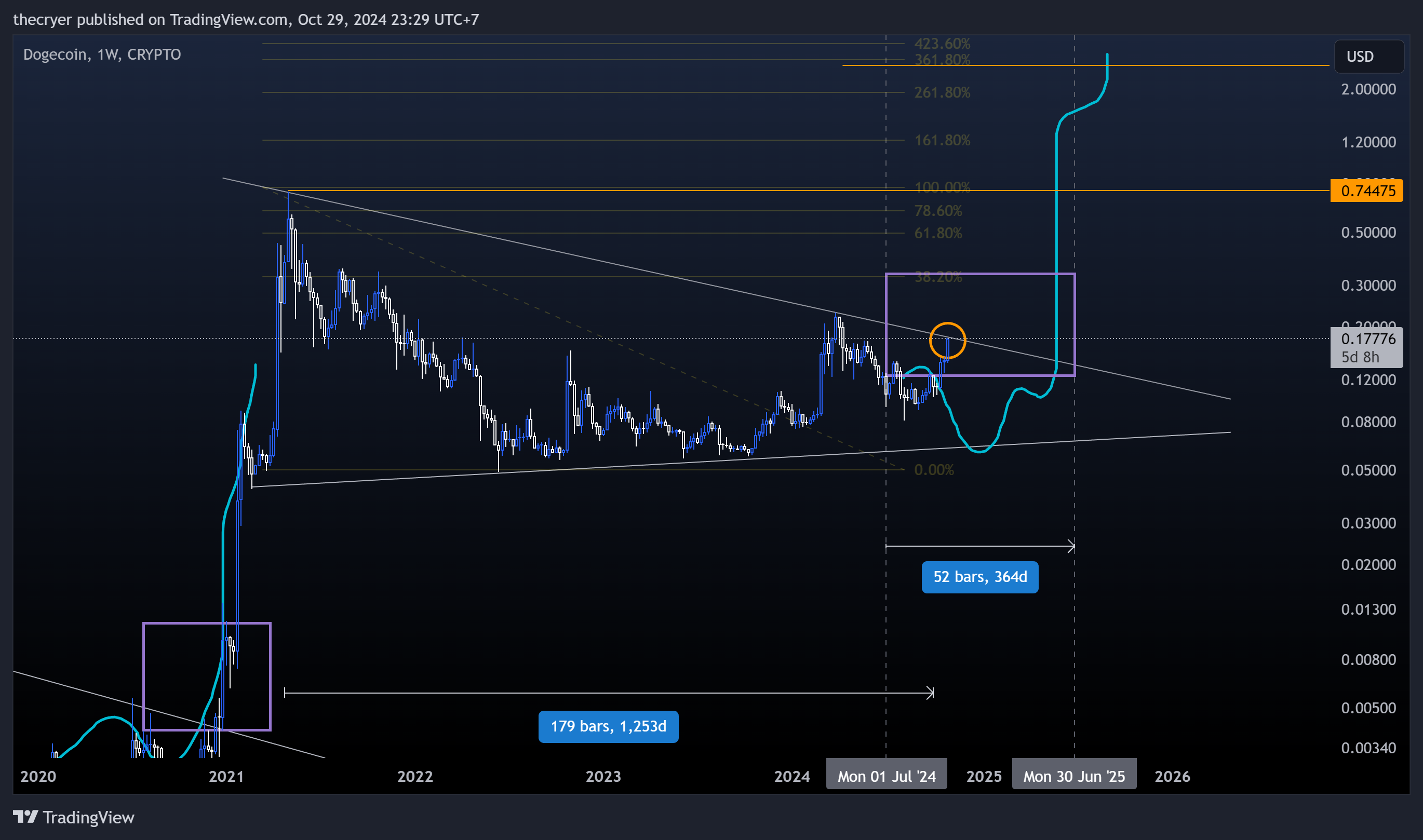Click the 100.00% Fibonacci level label
Screen dimensions: 1423x840
(942, 187)
